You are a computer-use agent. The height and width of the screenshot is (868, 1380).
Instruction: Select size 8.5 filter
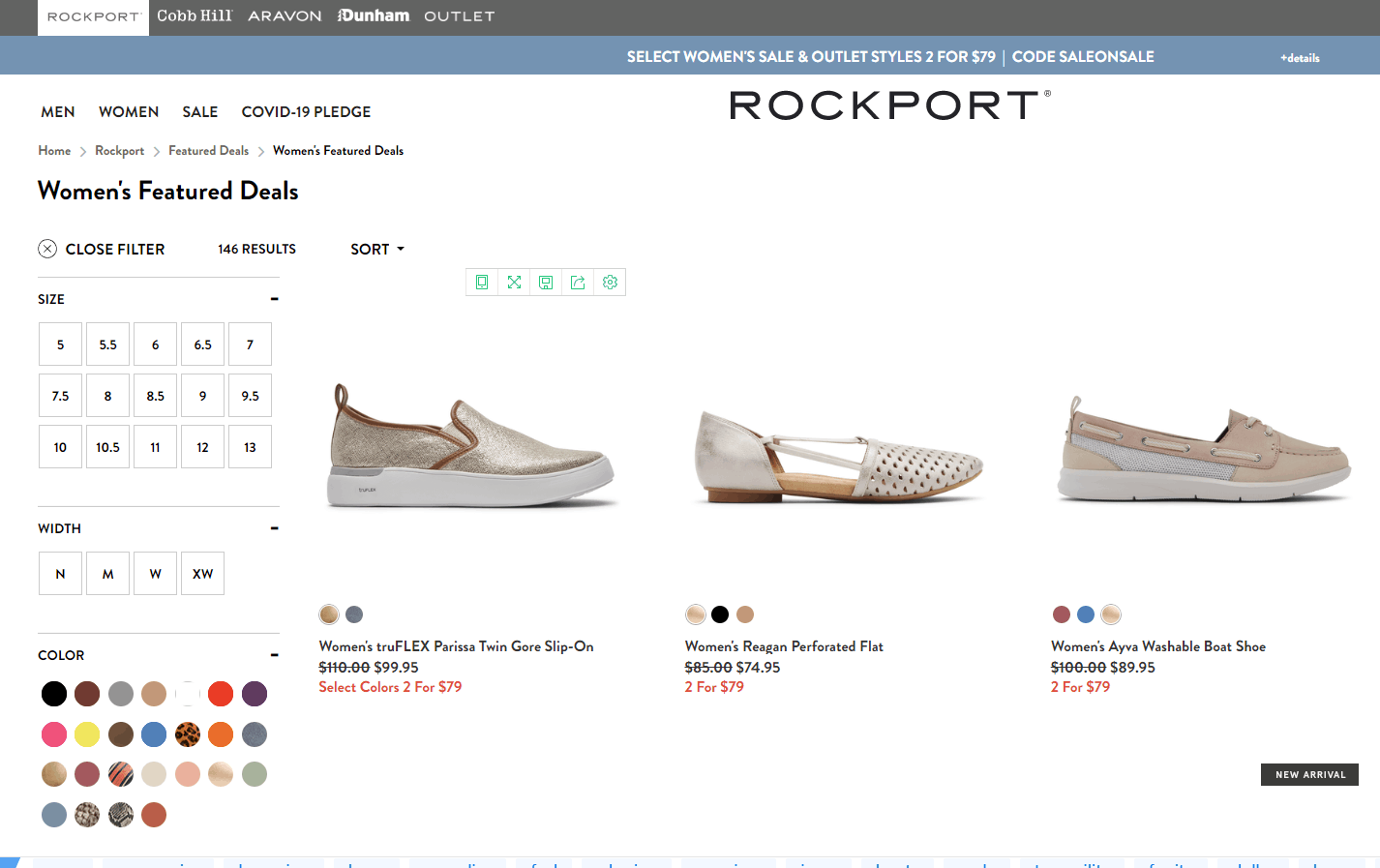(x=155, y=396)
